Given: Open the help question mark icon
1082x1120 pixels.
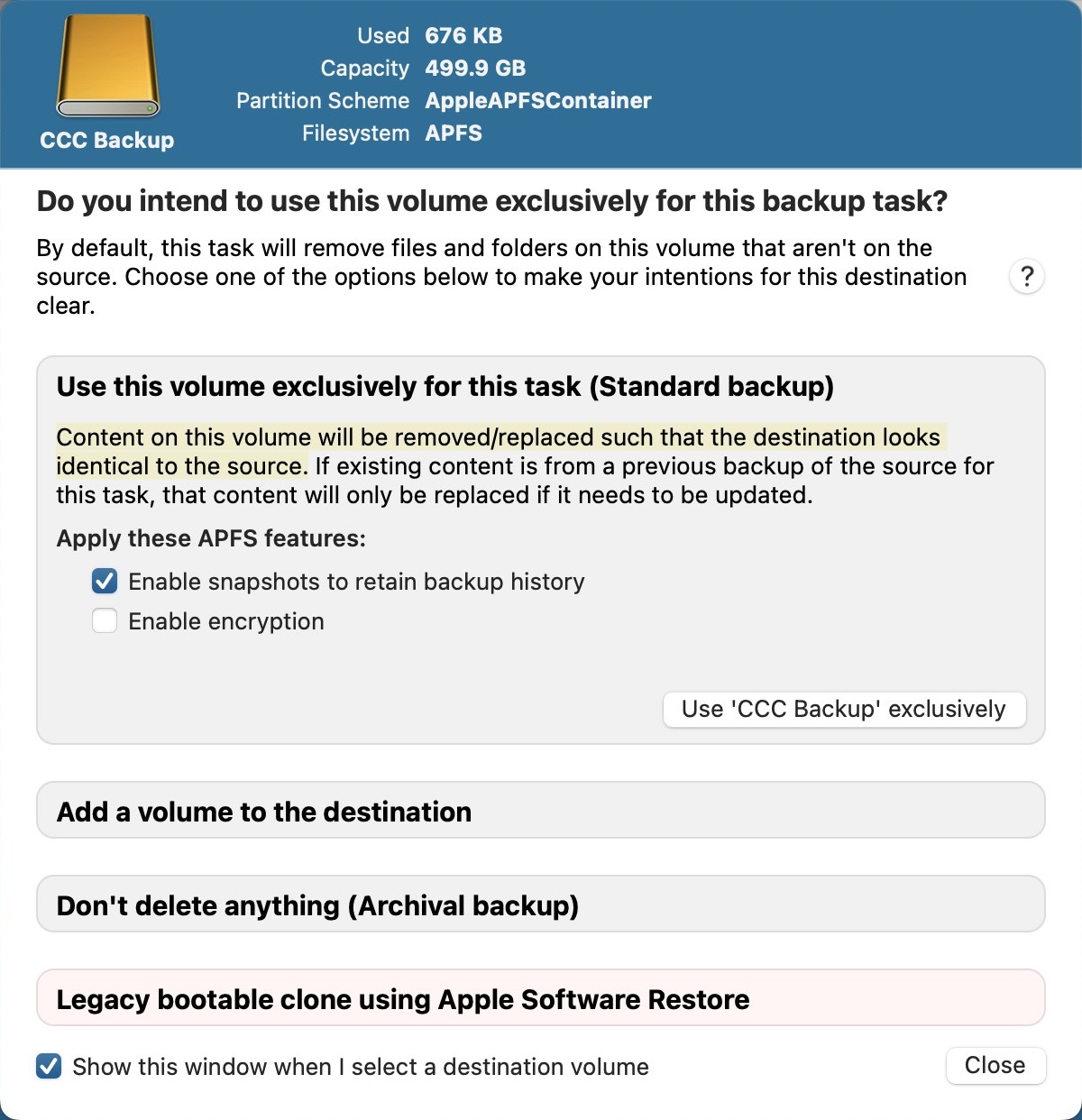Looking at the screenshot, I should [1026, 277].
